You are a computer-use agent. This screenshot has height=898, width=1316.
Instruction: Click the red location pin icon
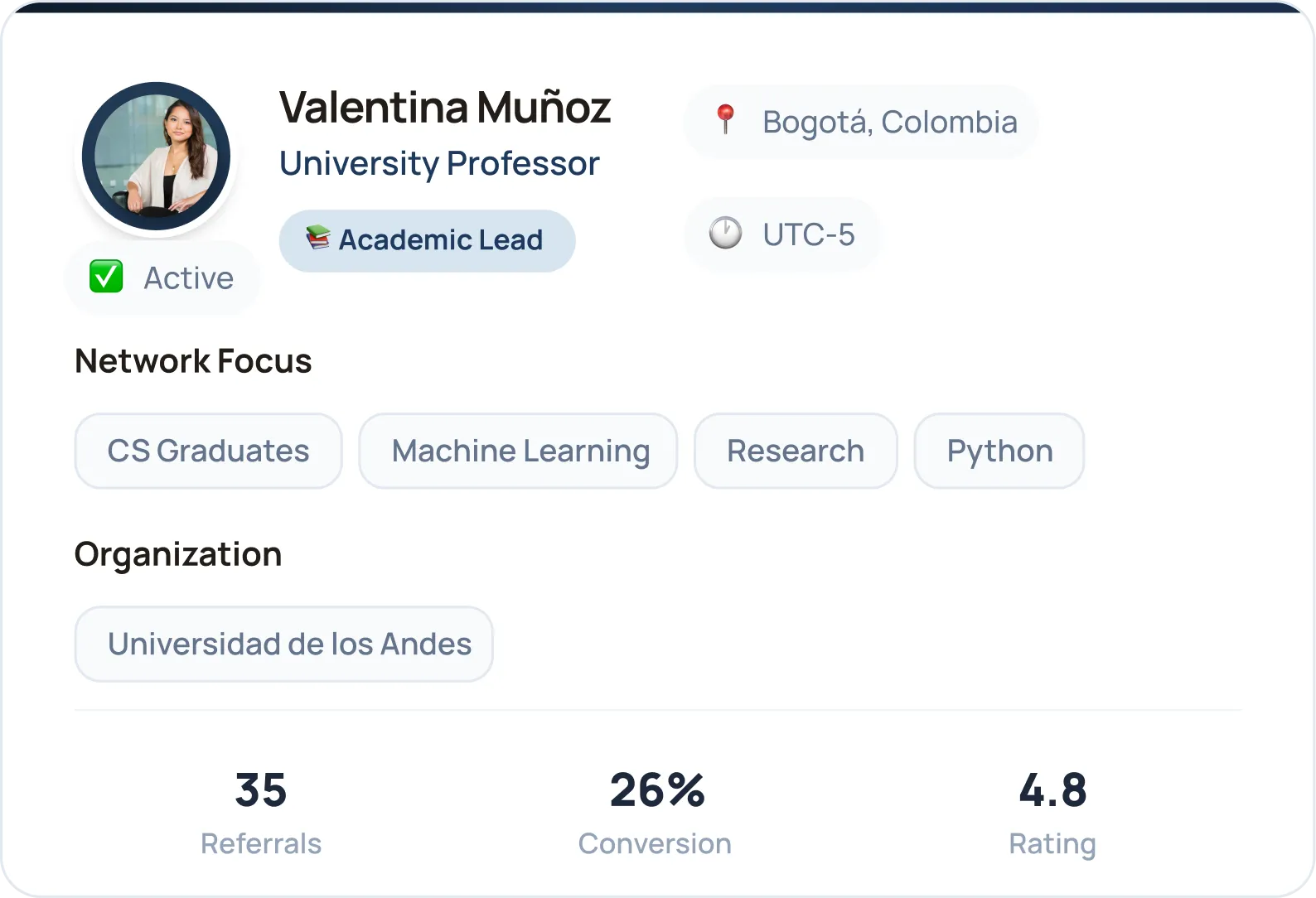click(725, 120)
